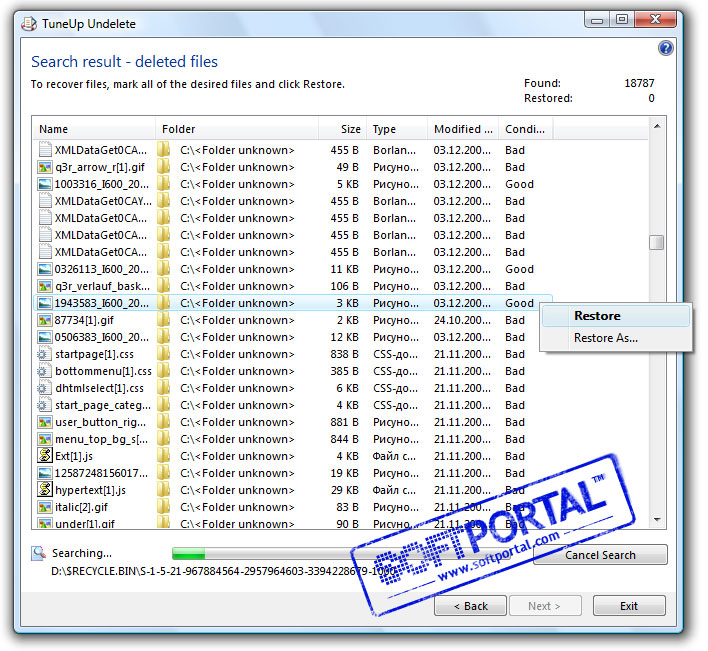Image resolution: width=708 pixels, height=651 pixels.
Task: Click the image icon of q3r_arrow_r[1].gif
Action: point(44,167)
